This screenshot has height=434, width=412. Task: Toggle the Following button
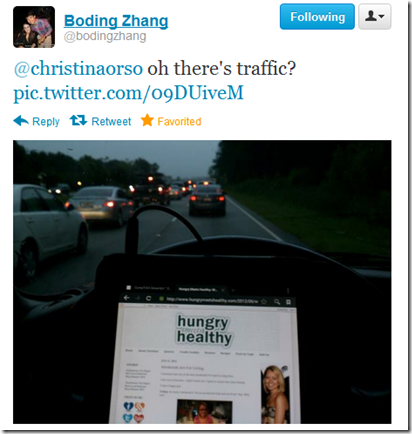coord(317,17)
